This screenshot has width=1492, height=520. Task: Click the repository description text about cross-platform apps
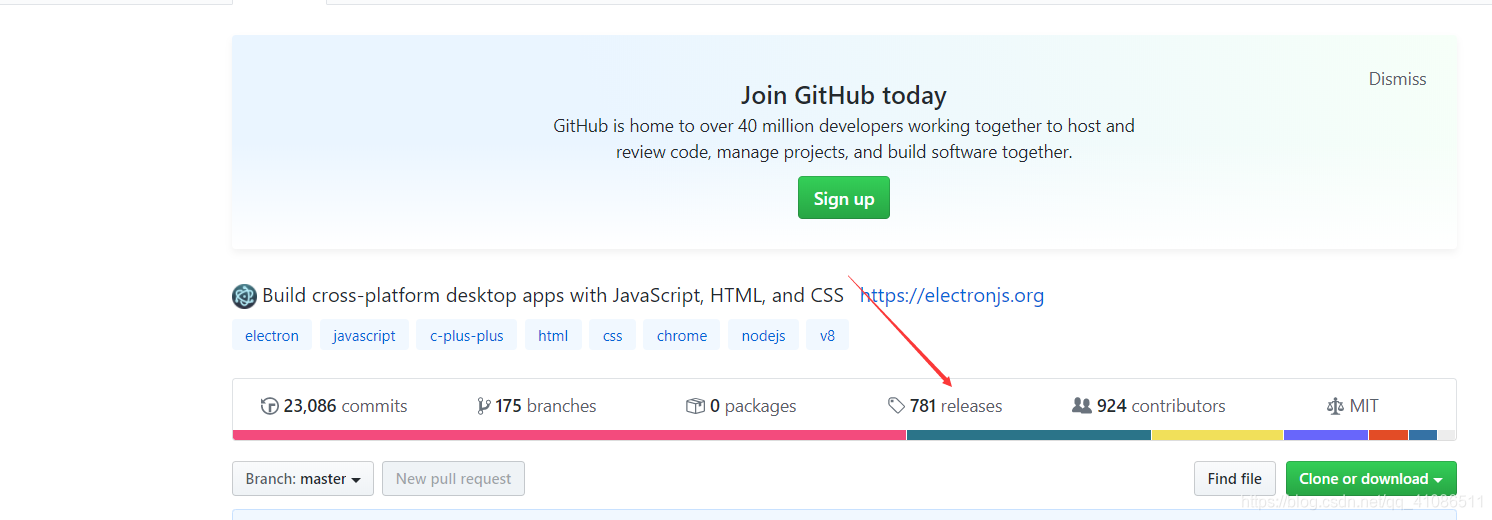pyautogui.click(x=553, y=296)
